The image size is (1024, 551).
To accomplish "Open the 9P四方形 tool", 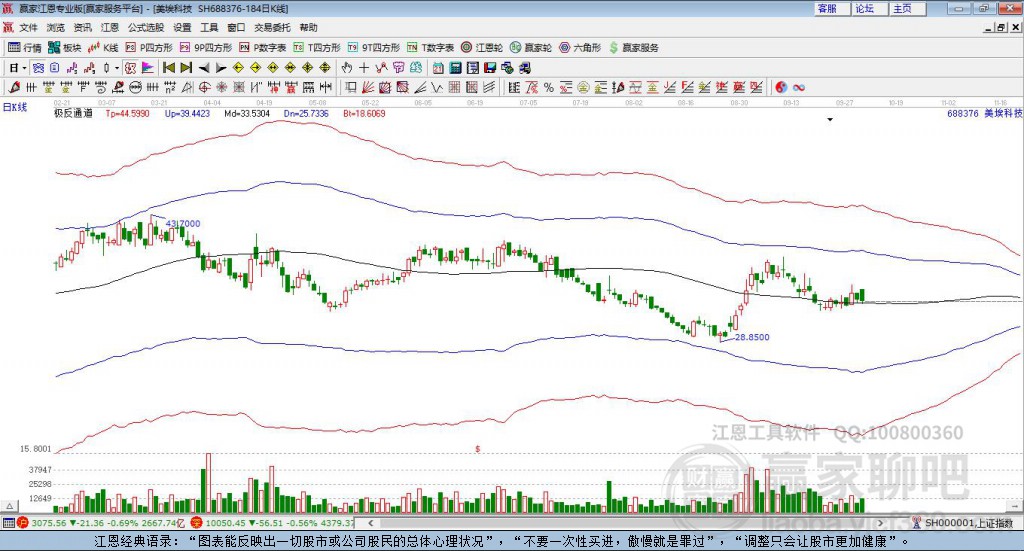I will [206, 48].
